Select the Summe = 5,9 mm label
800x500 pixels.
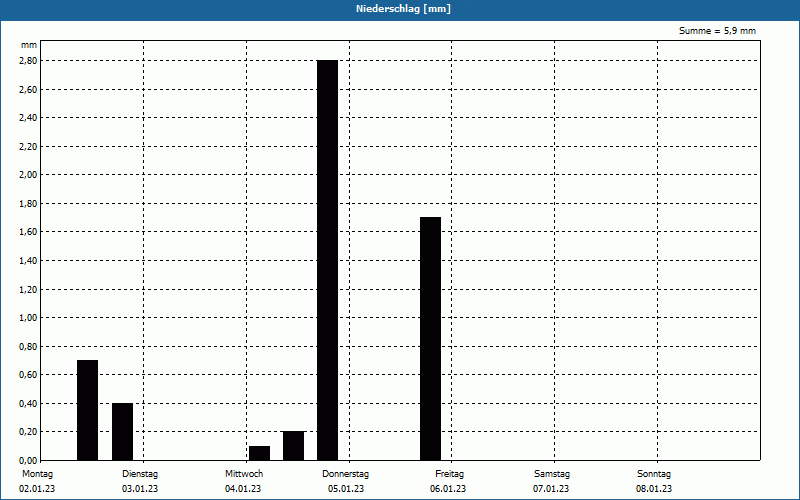717,31
